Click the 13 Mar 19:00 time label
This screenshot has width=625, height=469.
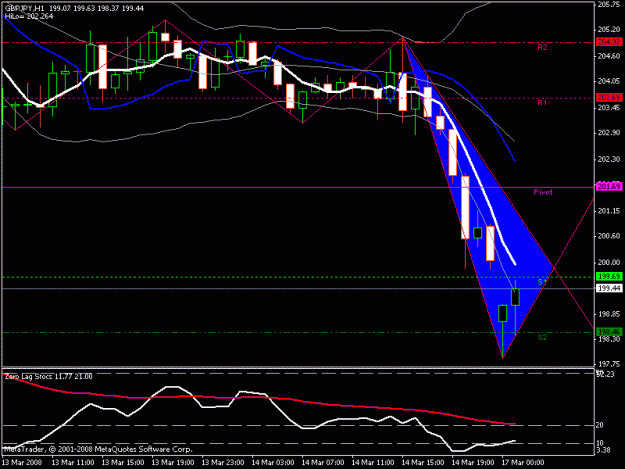point(173,463)
